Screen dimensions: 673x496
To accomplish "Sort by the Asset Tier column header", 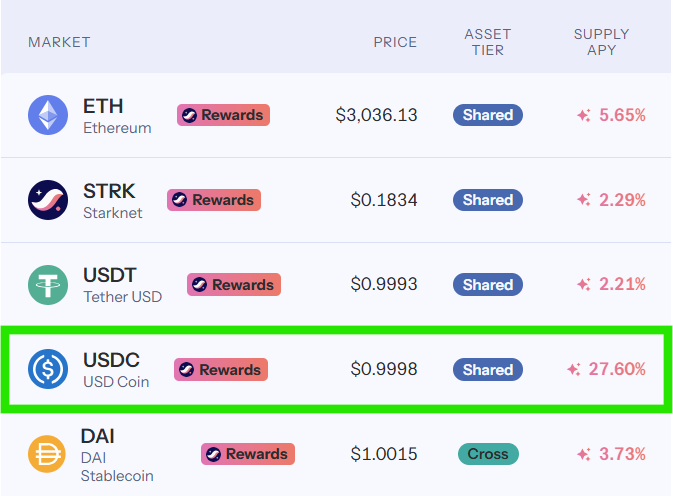I will tap(488, 42).
